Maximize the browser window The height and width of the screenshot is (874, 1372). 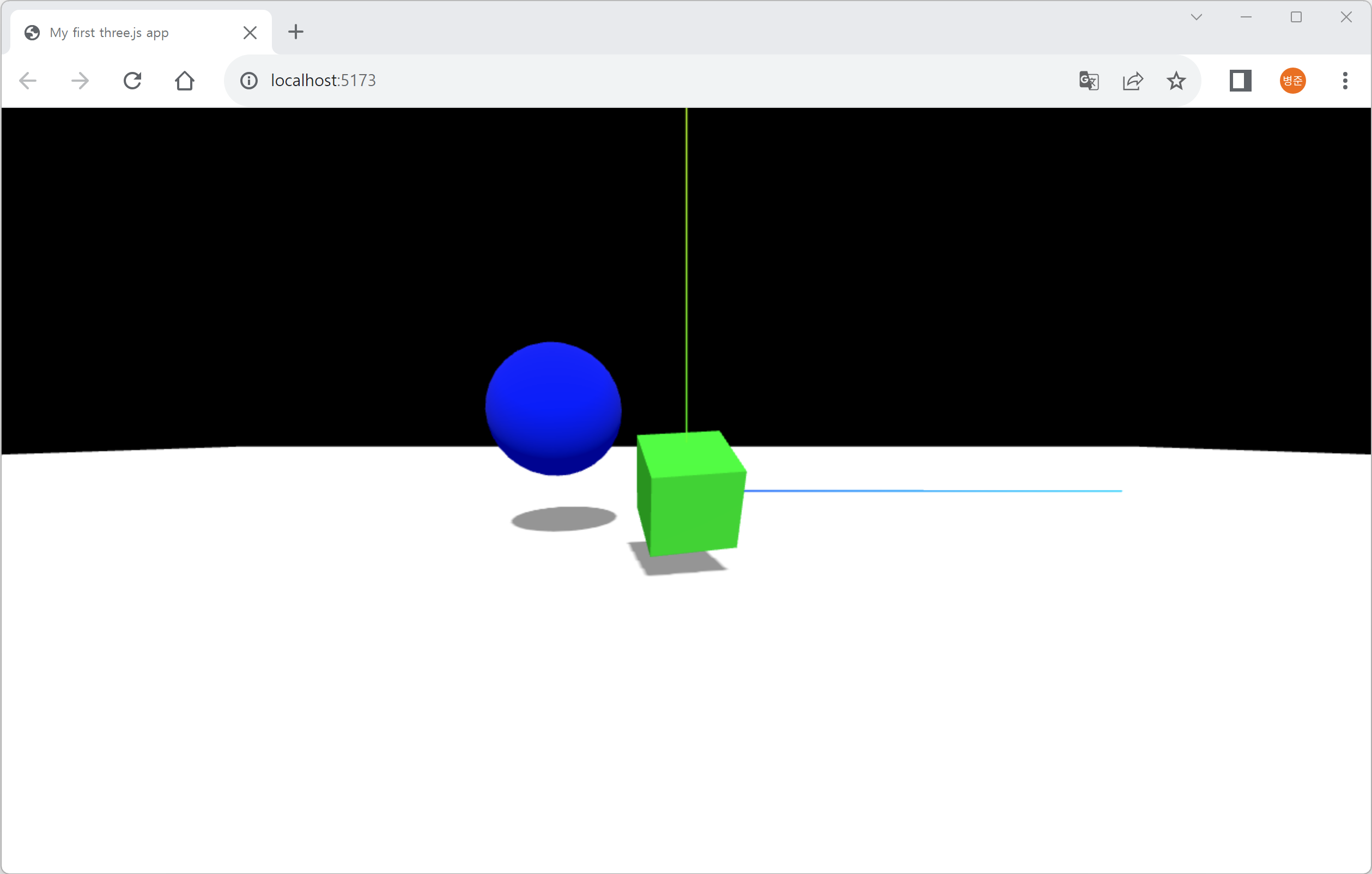coord(1296,17)
